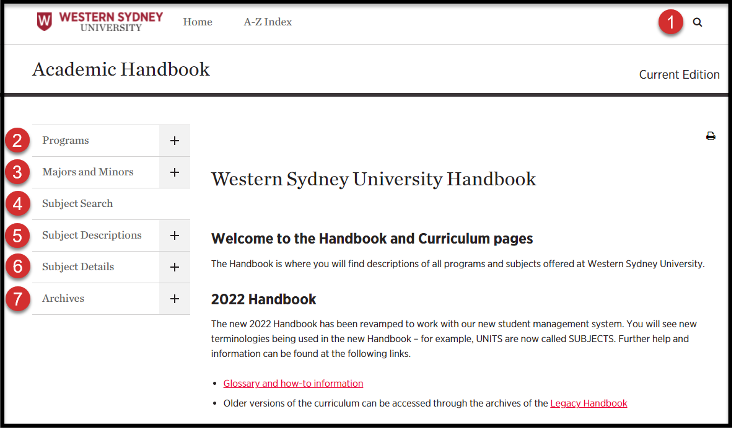Open Glossary and how-to information link
This screenshot has height=428, width=732.
(293, 383)
